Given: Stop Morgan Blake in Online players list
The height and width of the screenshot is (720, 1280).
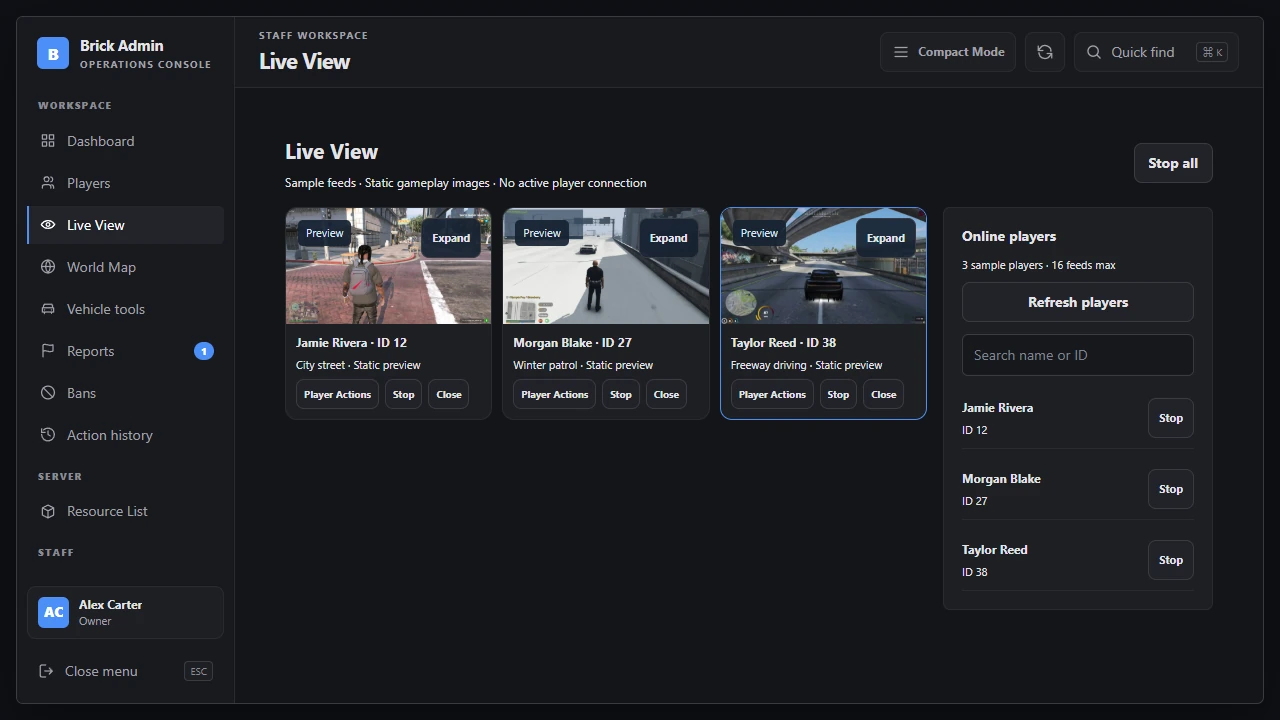Looking at the screenshot, I should pos(1171,489).
